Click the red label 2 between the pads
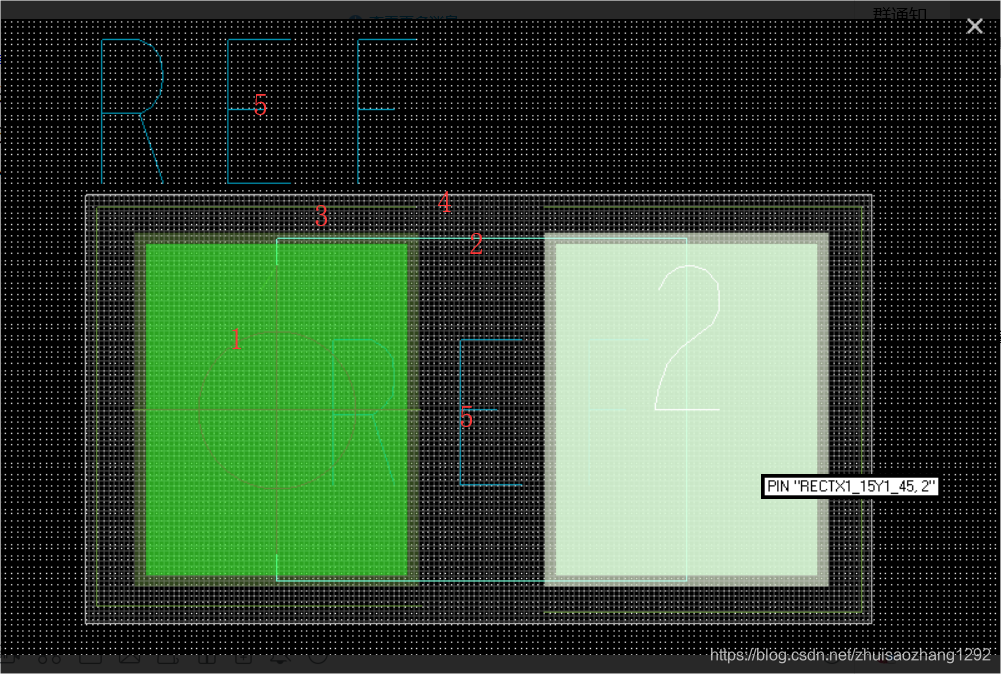This screenshot has width=1001, height=674. tap(476, 244)
